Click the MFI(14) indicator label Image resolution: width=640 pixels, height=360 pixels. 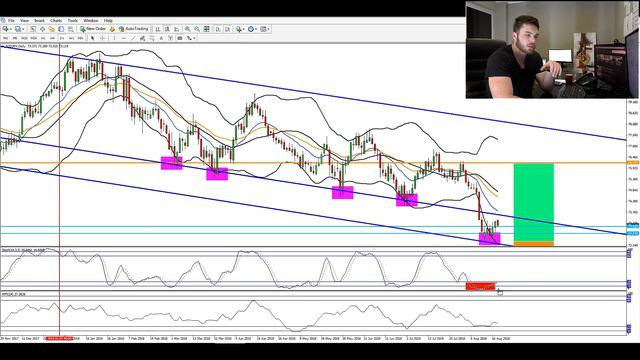[13, 294]
